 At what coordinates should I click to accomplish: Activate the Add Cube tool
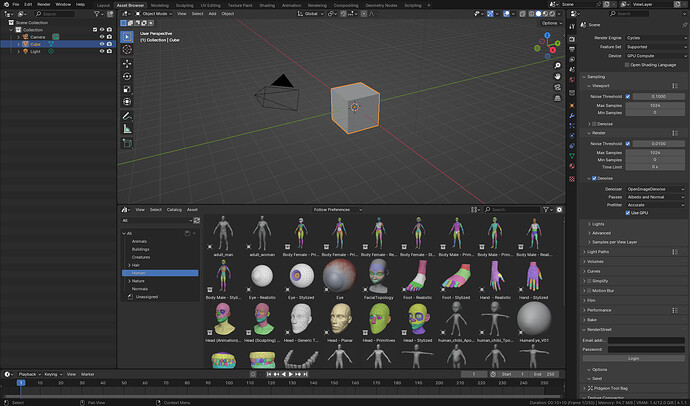tap(127, 143)
